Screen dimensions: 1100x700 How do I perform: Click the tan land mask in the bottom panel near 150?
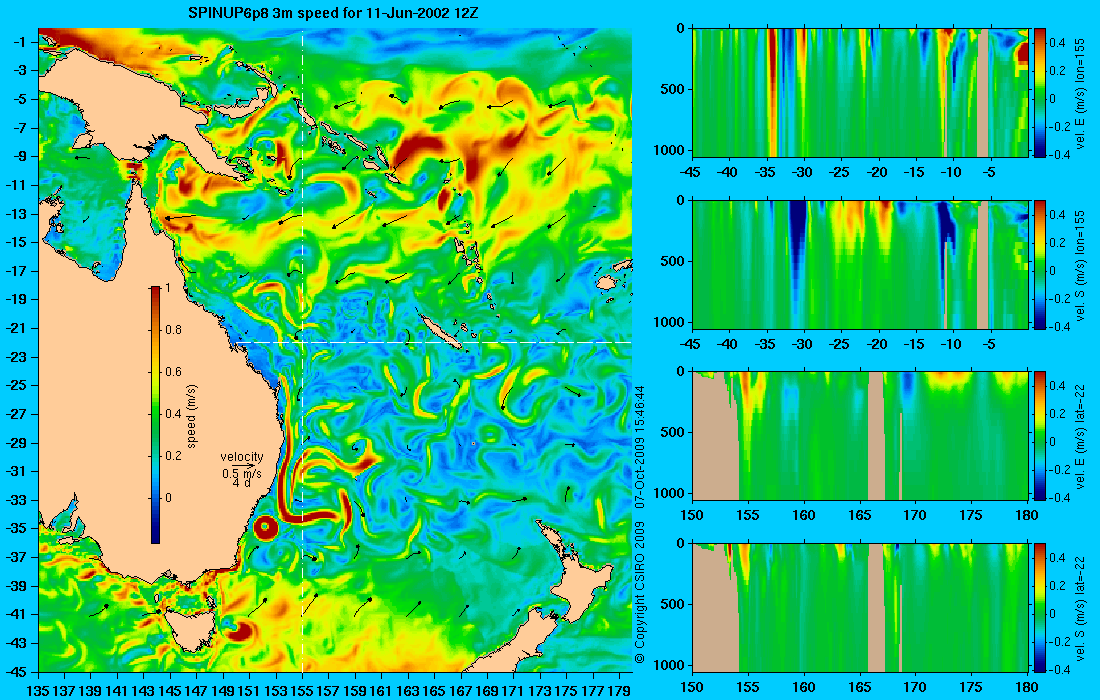pyautogui.click(x=716, y=610)
